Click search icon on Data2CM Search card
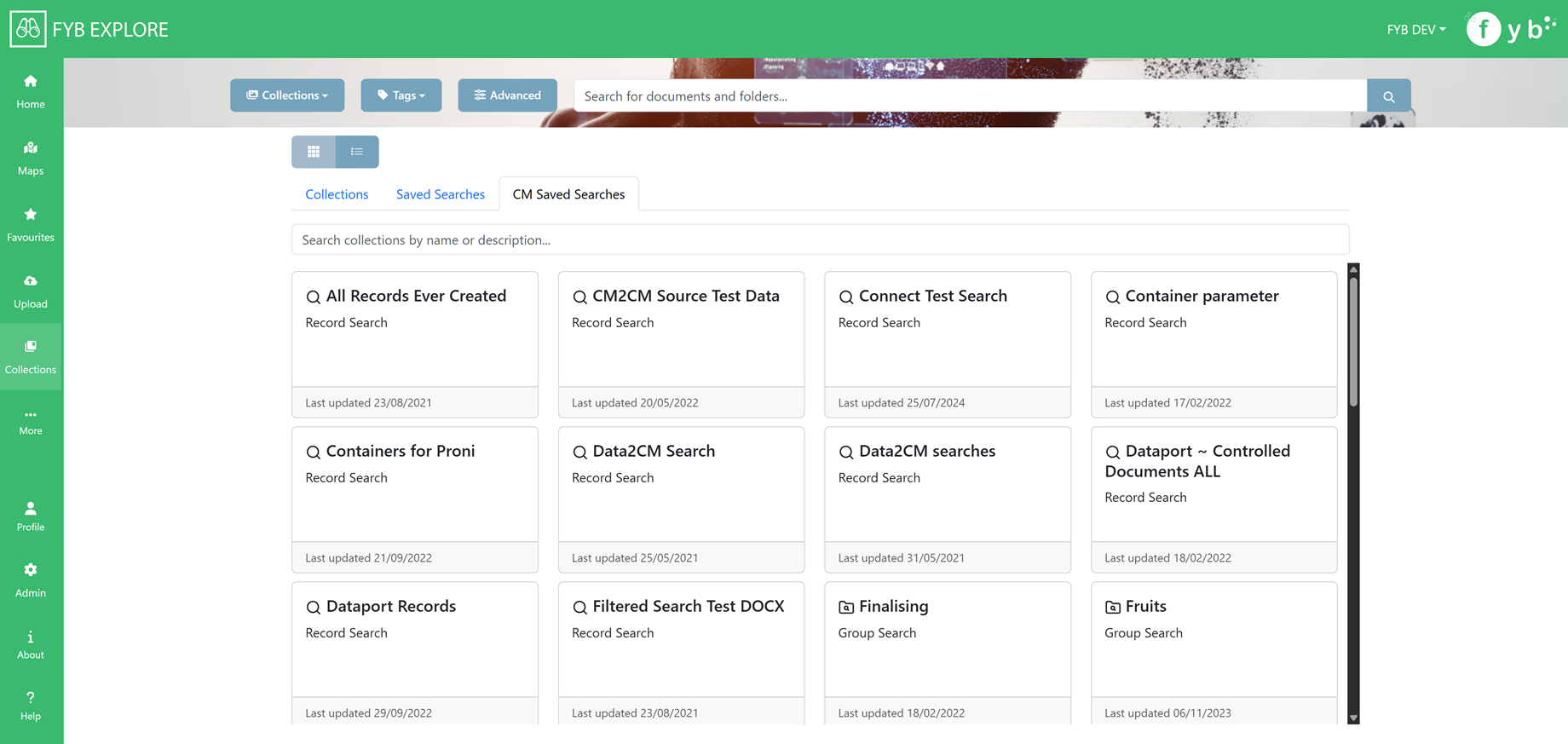The height and width of the screenshot is (744, 1568). click(x=580, y=452)
